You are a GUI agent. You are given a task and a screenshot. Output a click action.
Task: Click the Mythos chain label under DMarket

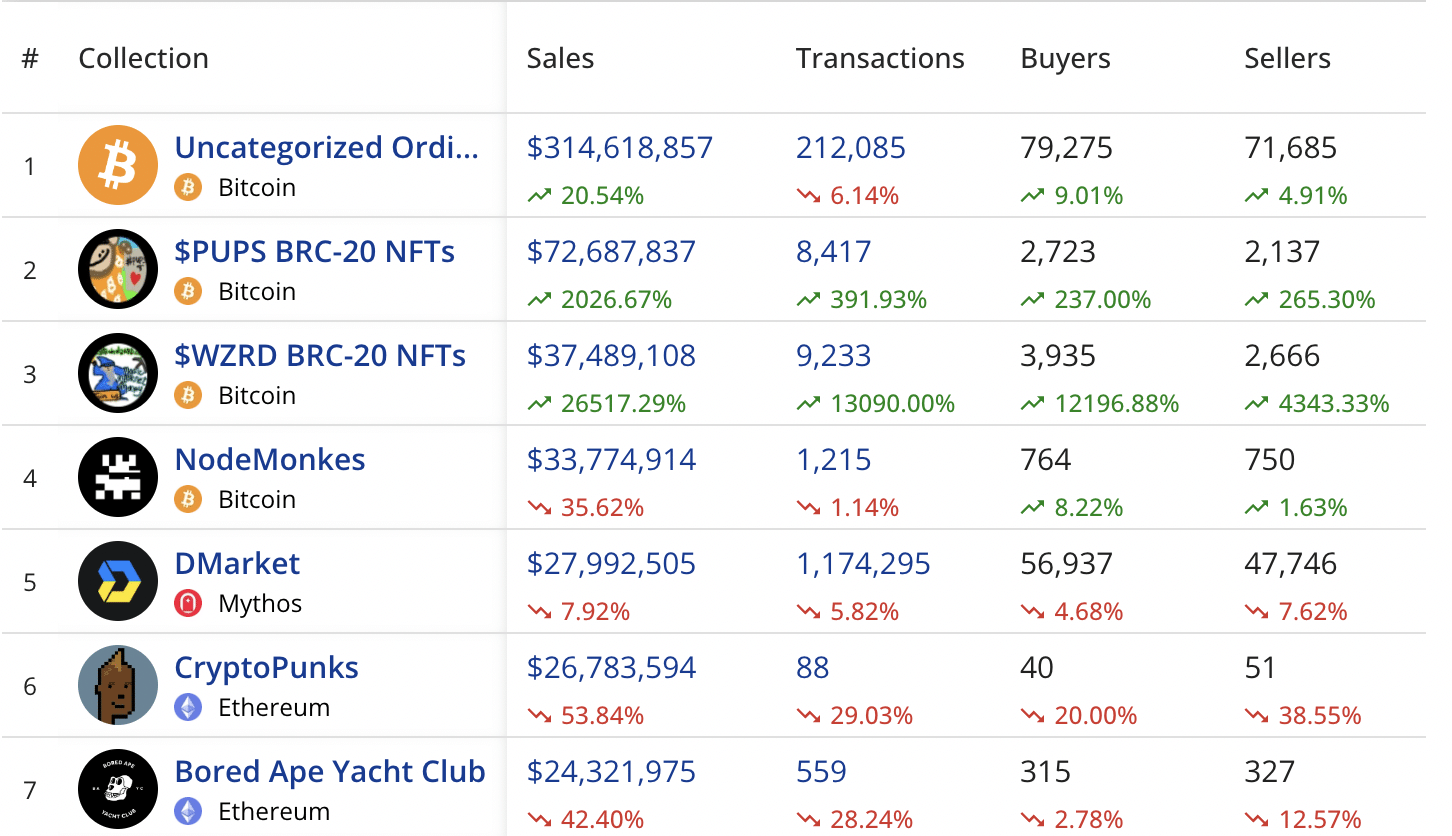(260, 604)
